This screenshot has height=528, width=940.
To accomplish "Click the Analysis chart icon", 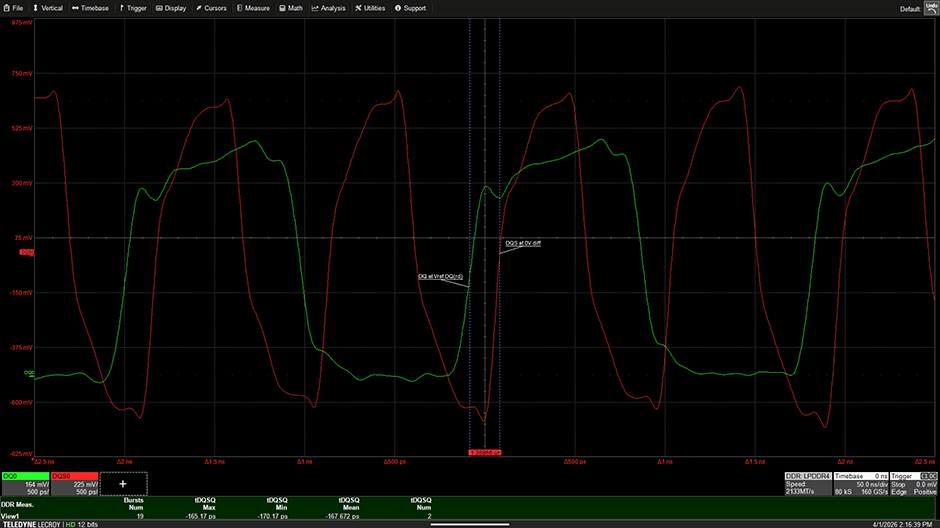I will coord(316,8).
